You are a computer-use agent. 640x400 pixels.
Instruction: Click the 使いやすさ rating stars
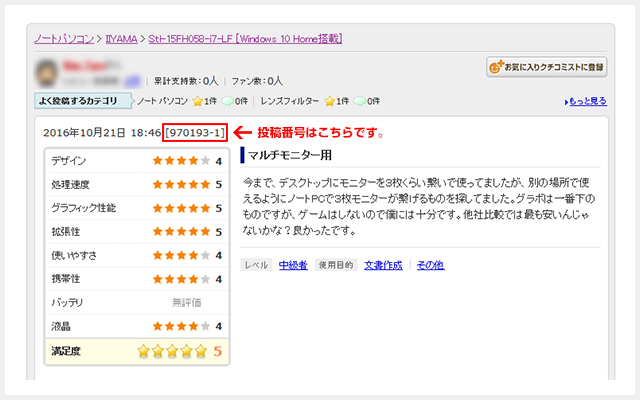(x=181, y=256)
